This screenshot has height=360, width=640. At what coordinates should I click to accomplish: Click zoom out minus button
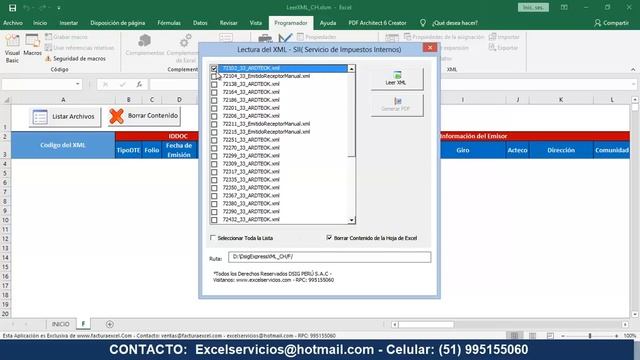tap(563, 336)
